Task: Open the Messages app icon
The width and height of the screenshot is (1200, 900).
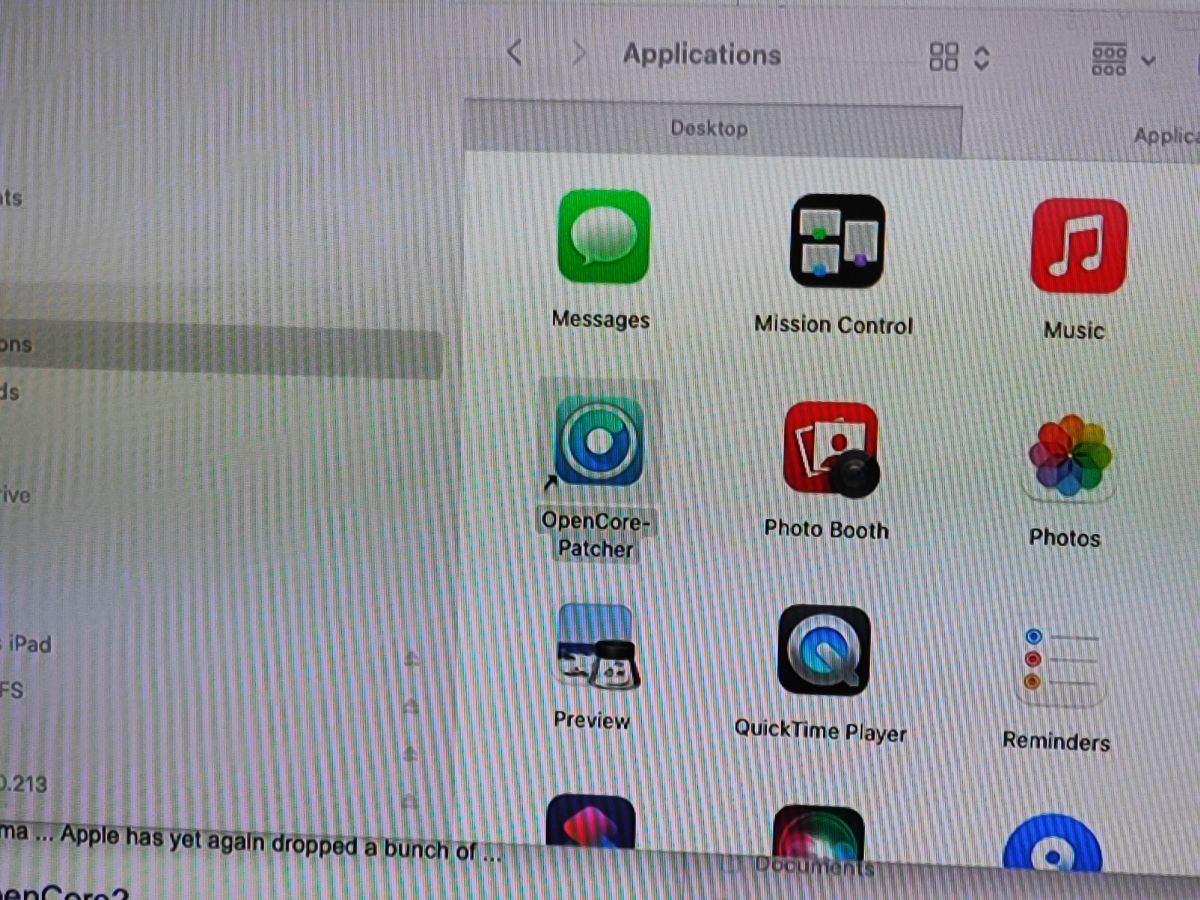Action: point(603,238)
